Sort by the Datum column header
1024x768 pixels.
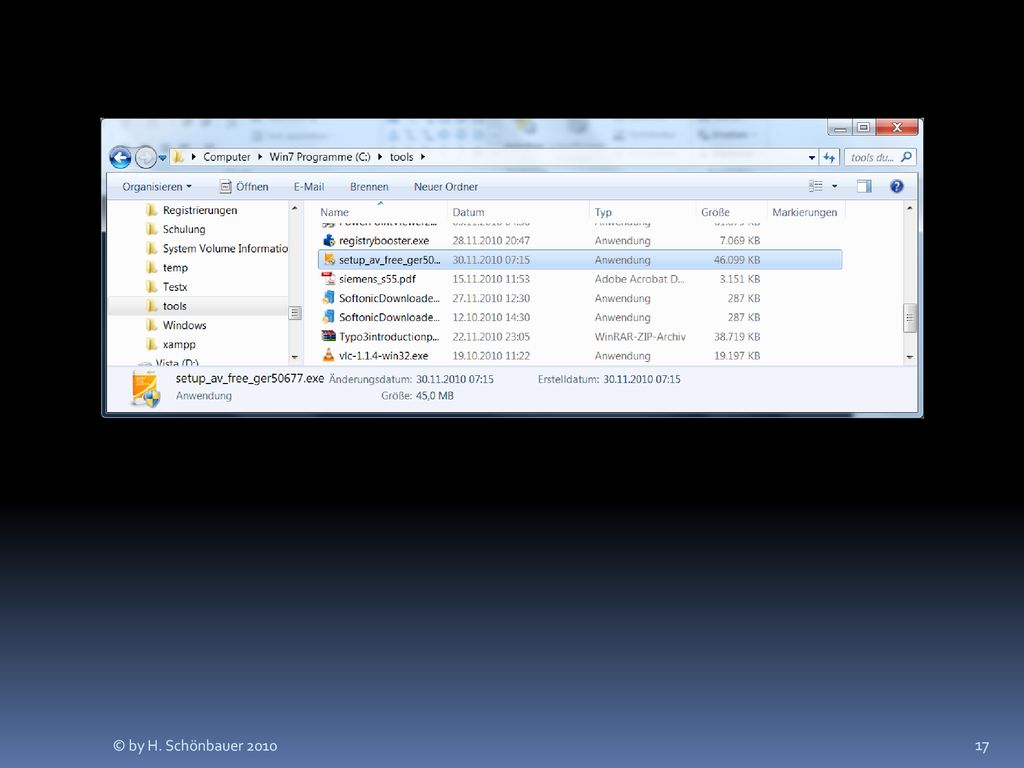tap(468, 212)
